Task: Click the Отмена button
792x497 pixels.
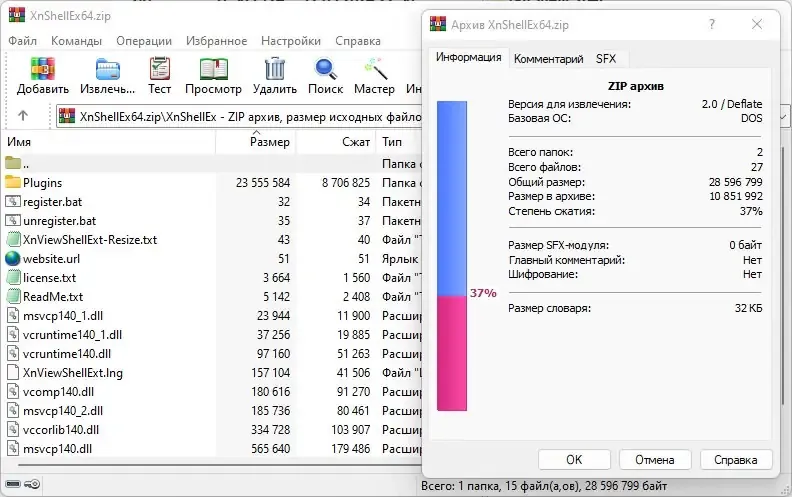Action: pos(655,460)
